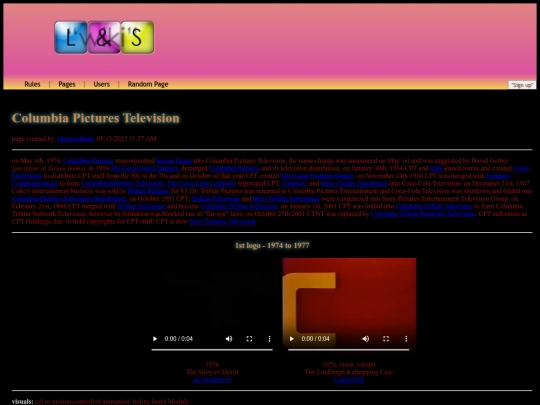This screenshot has width=540, height=405.
Task: Open the page creator's profile link
Action: pos(76,139)
